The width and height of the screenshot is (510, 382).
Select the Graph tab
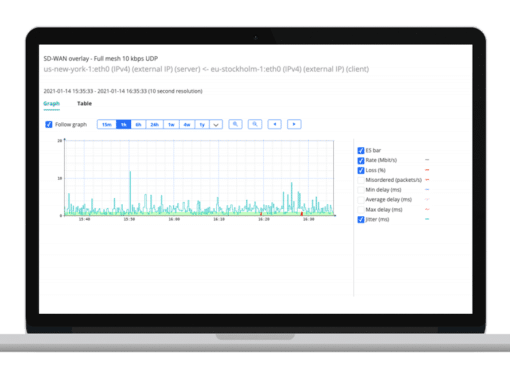coord(51,103)
